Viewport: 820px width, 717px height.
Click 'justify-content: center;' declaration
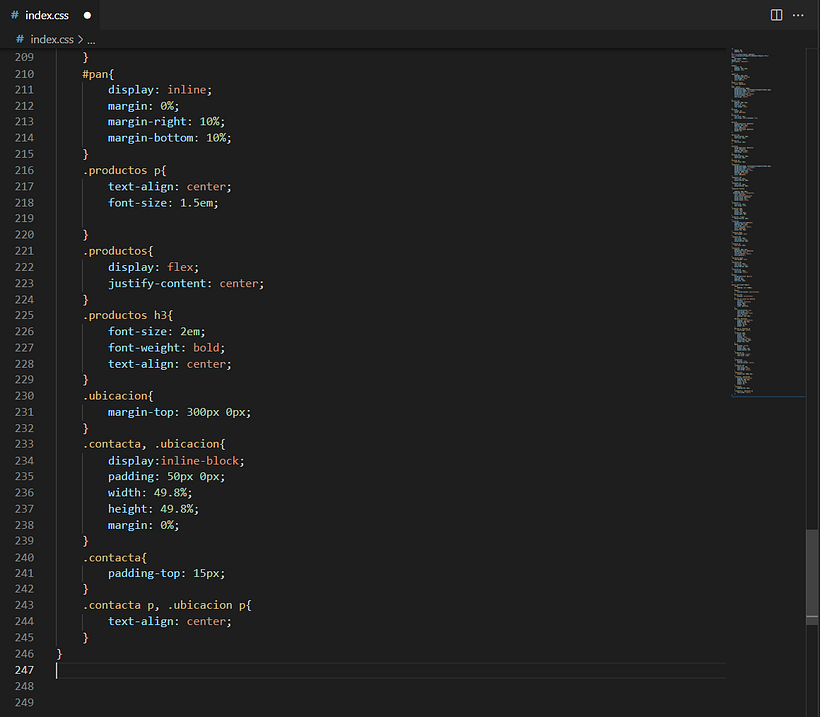pos(186,283)
